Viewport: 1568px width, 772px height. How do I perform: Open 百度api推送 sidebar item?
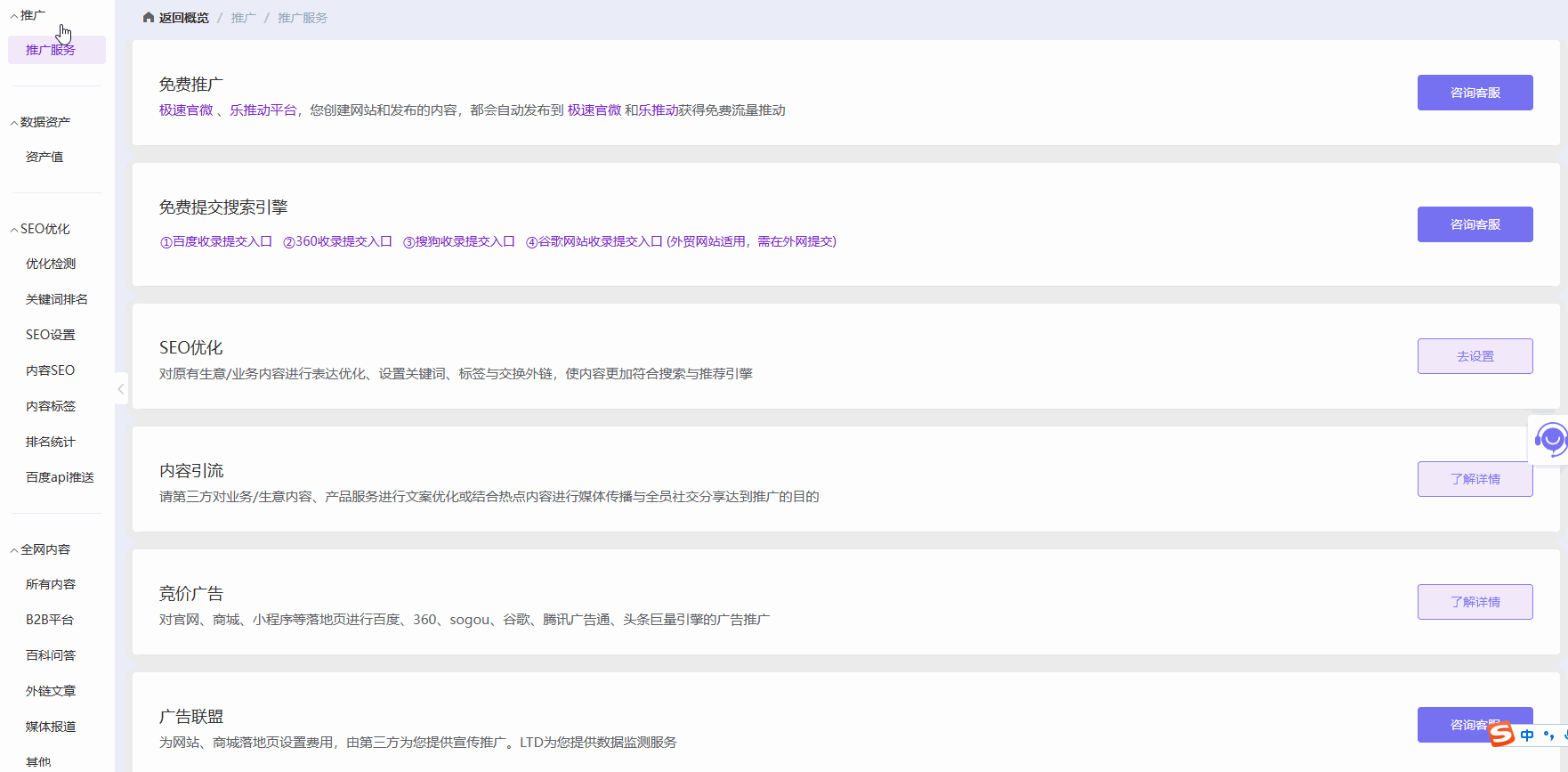pos(60,477)
